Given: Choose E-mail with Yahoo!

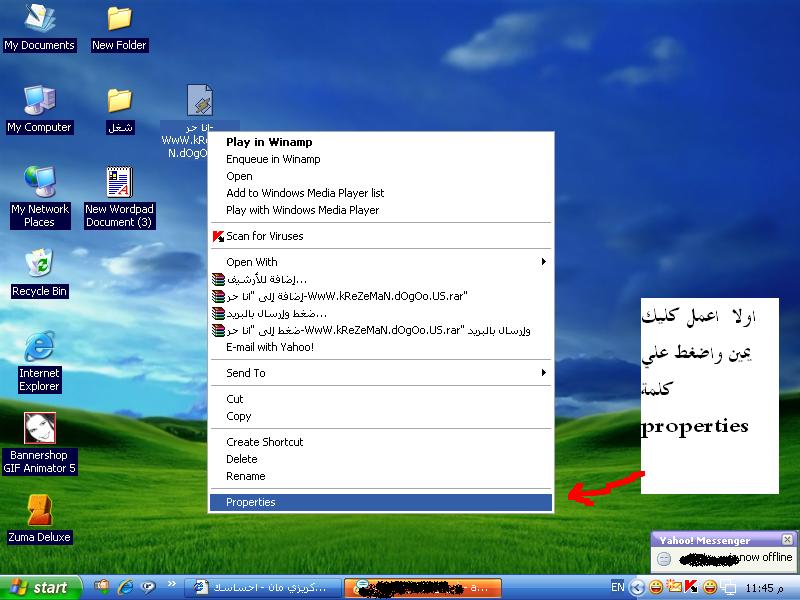Looking at the screenshot, I should 381,347.
